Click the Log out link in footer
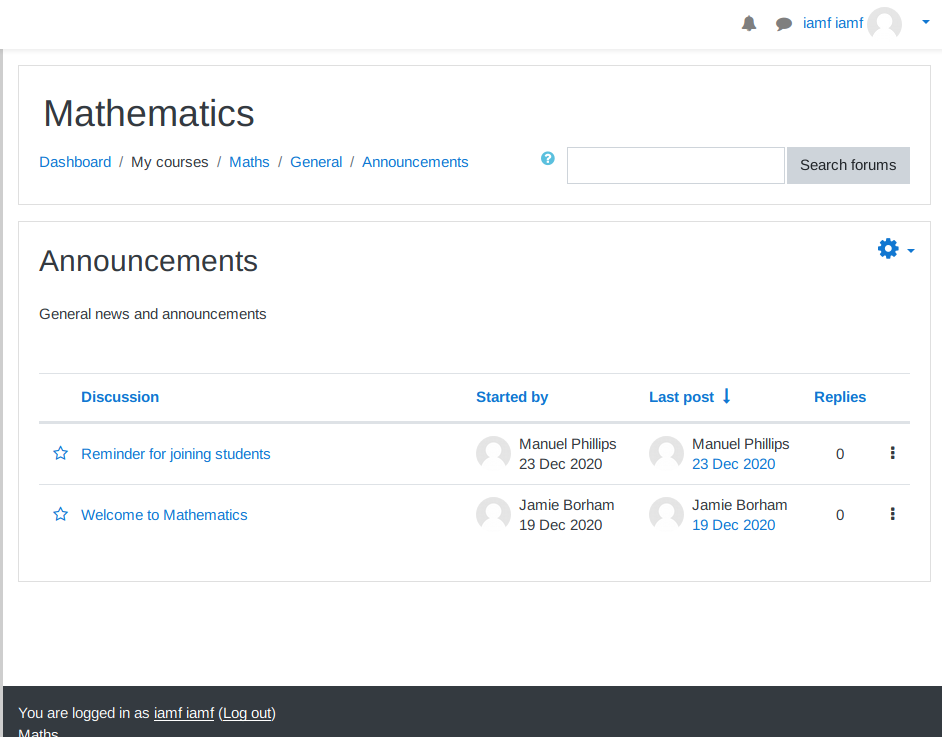Screen dimensions: 942x737 247,713
